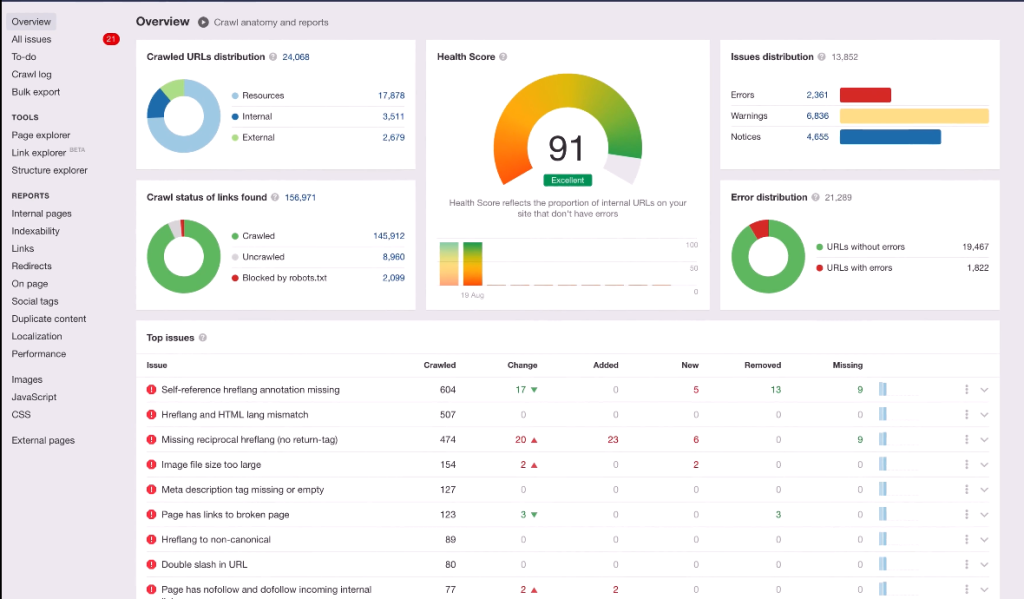Click error icon for Image file size too large
This screenshot has height=599, width=1024.
pyautogui.click(x=152, y=465)
